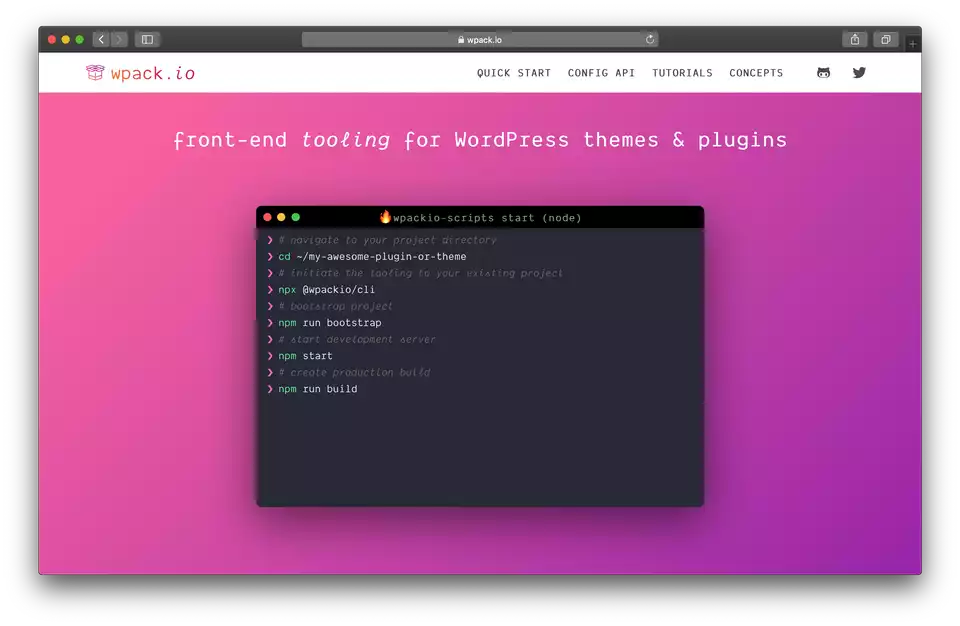
Task: Click the '# navigate to your project directory' comment
Action: 388,240
